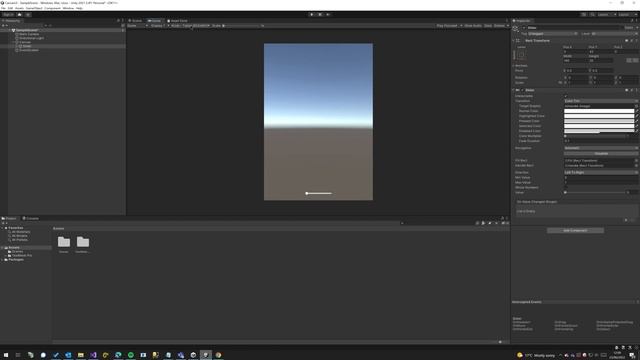Screen dimensions: 640x360
Task: Open the Windows Start menu
Action: point(6,355)
